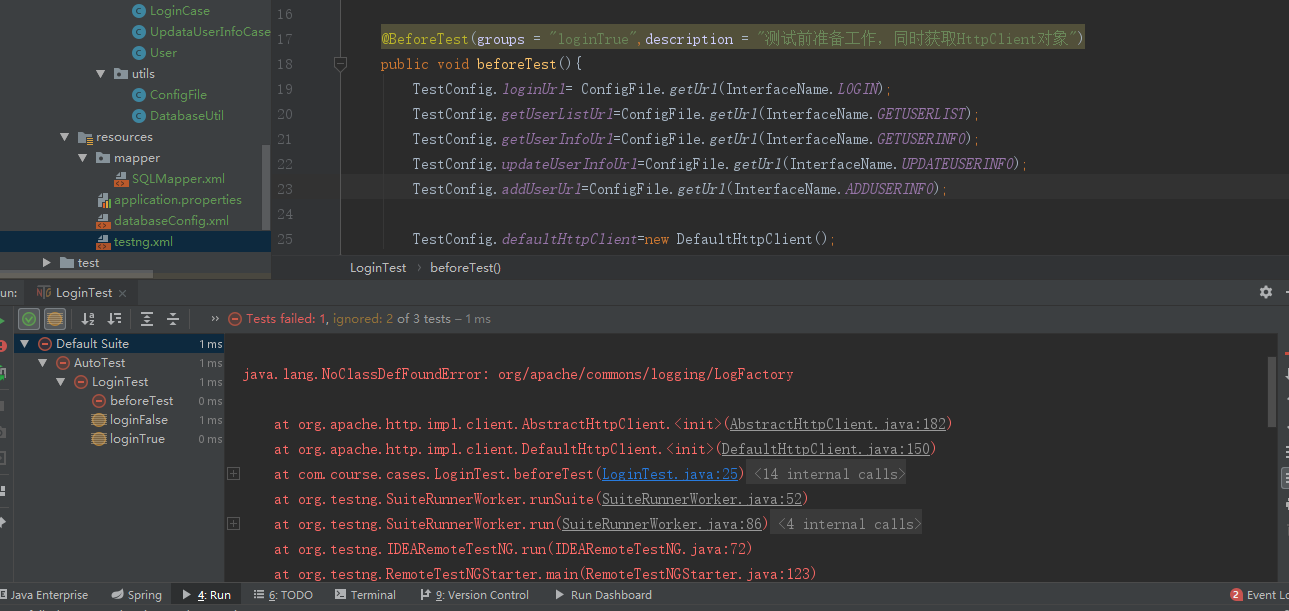Open IDEARemoteTestNG.java:72 link
1289x611 pixels.
click(x=648, y=549)
